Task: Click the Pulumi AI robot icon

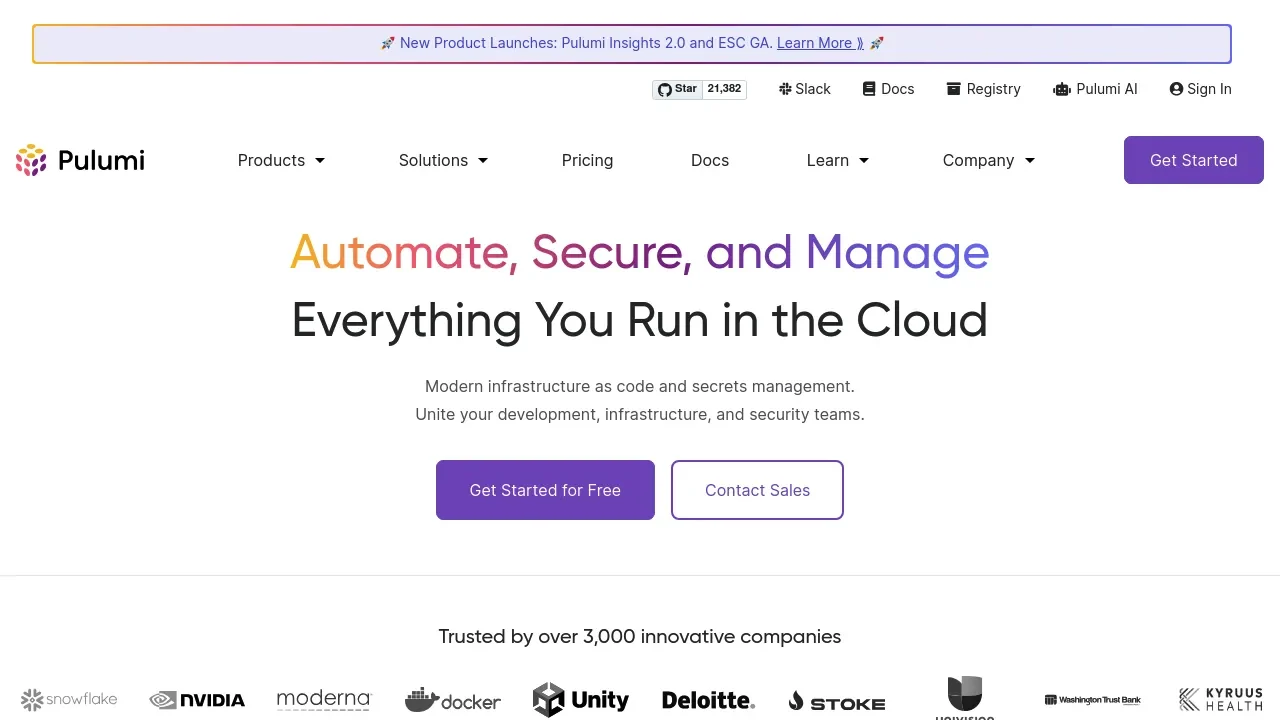Action: click(x=1062, y=89)
